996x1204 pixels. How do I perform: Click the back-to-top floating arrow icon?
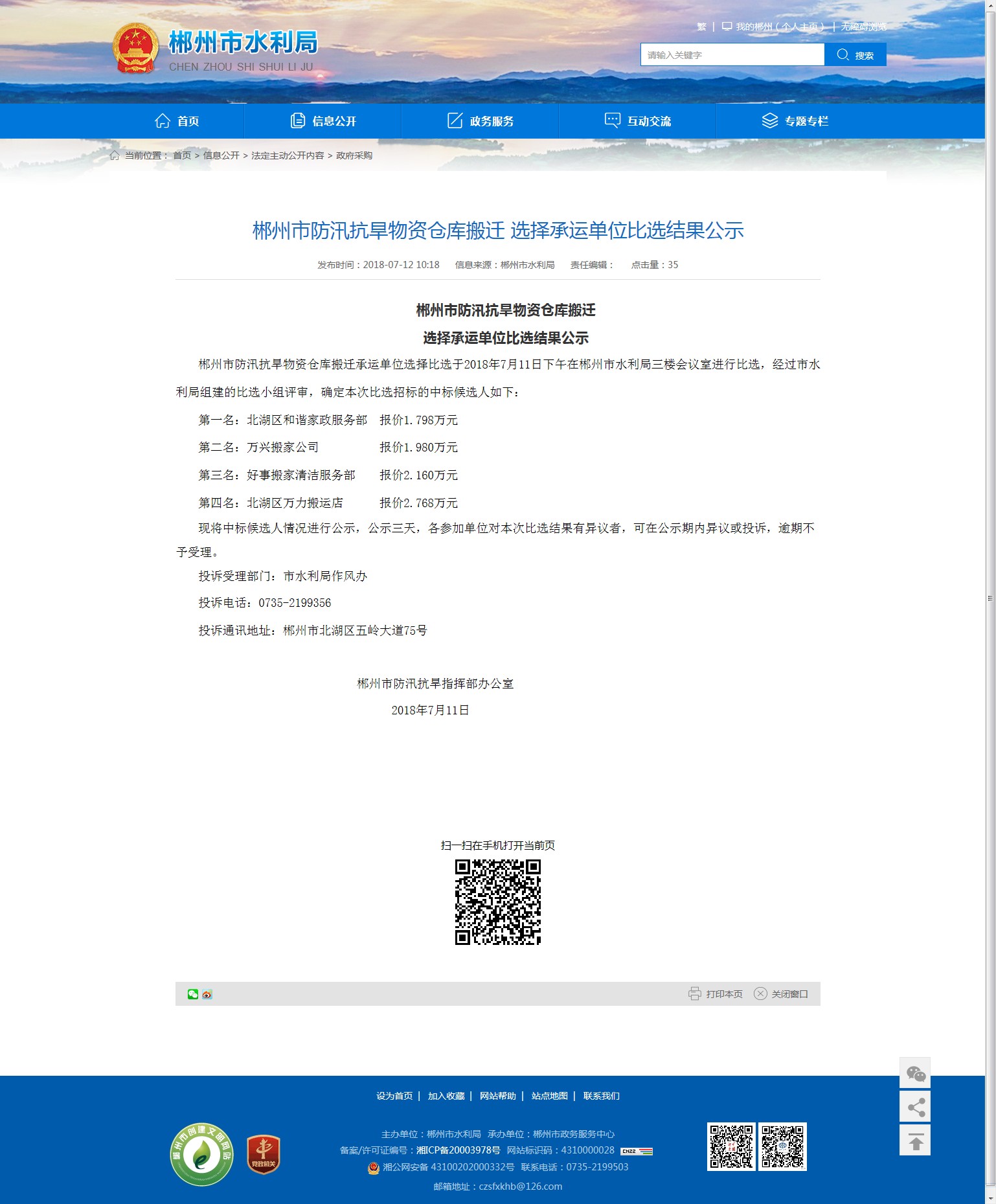(915, 1141)
